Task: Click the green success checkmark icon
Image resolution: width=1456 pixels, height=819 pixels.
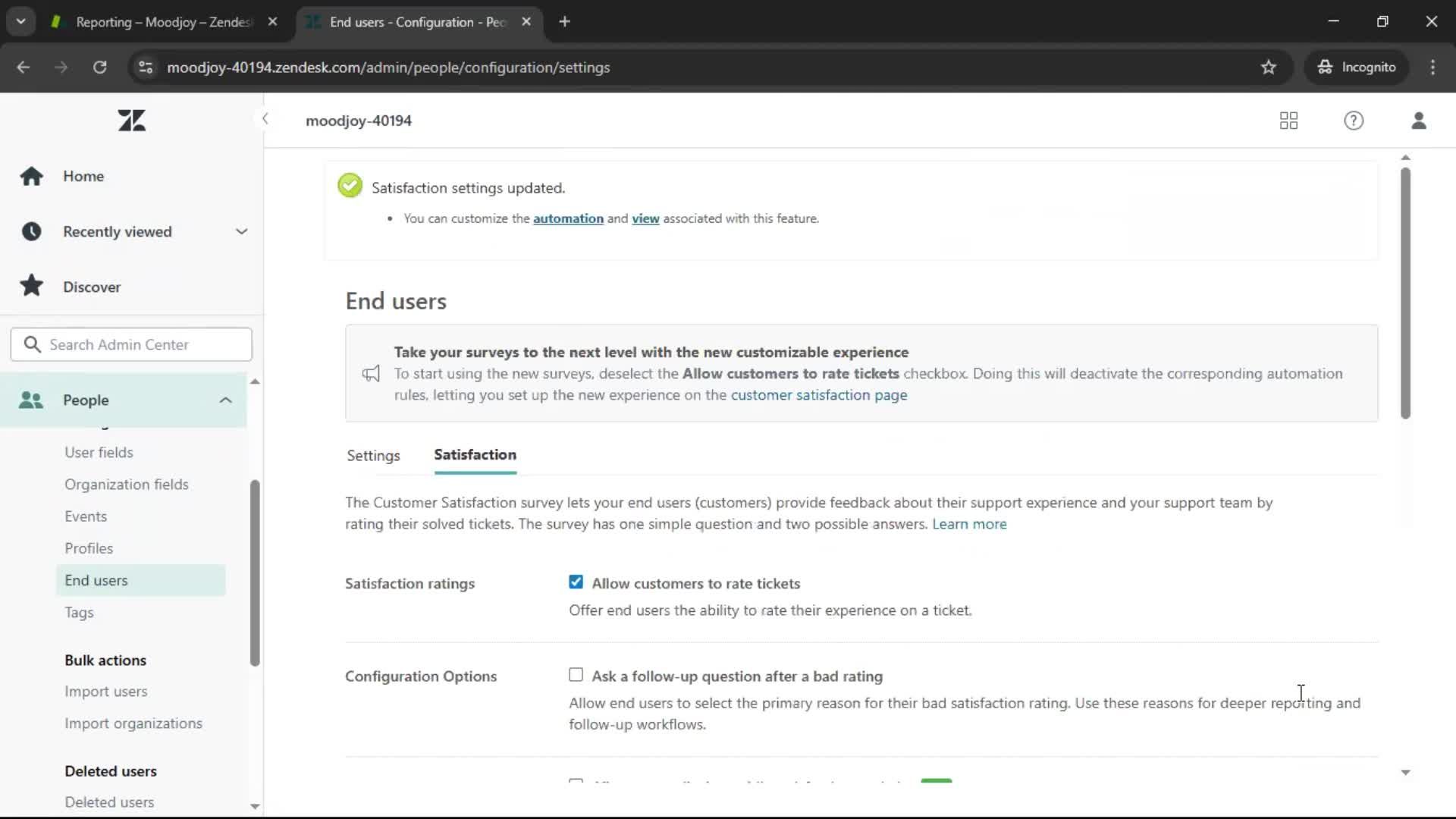Action: coord(350,185)
